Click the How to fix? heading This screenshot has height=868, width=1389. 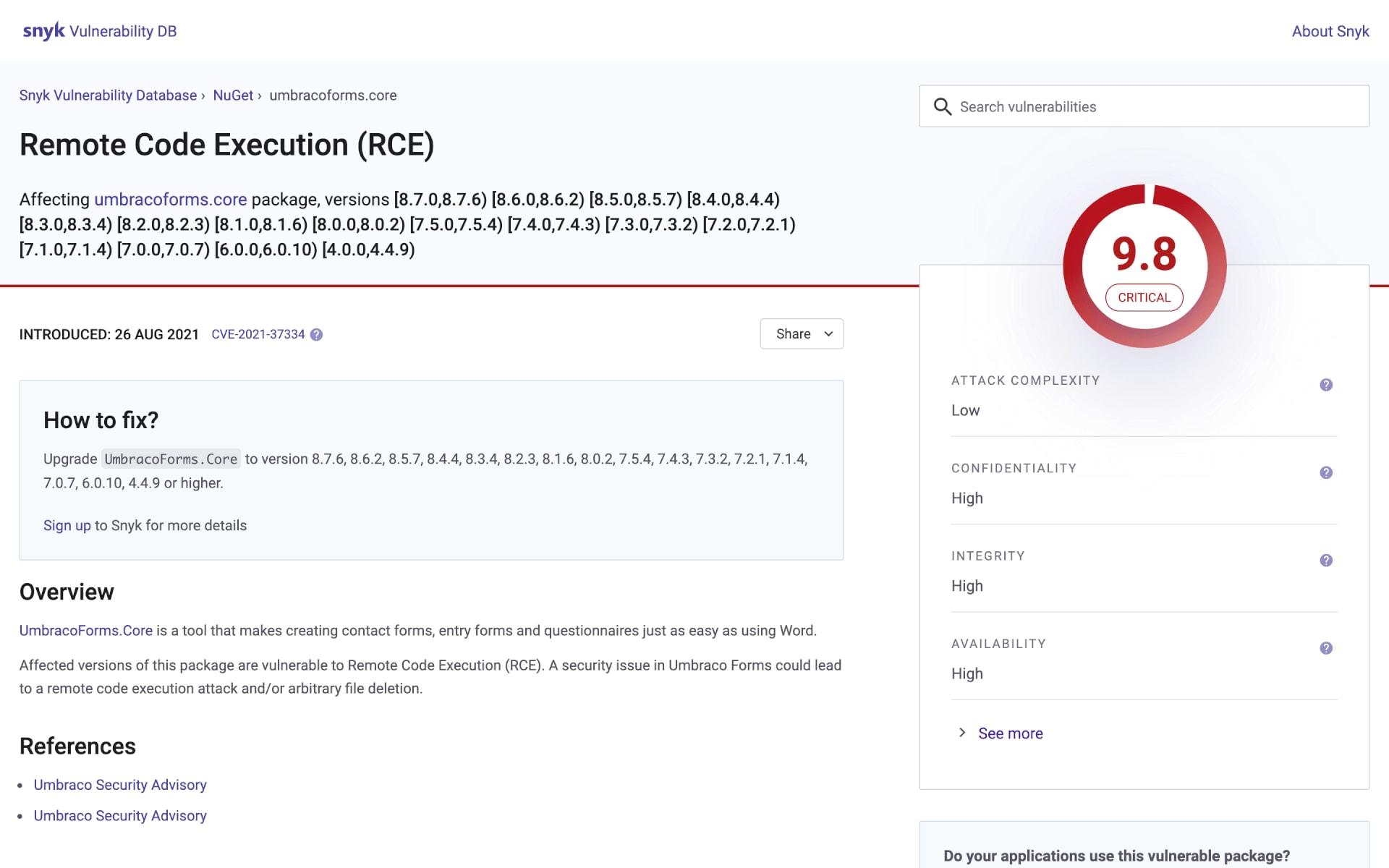click(x=101, y=420)
